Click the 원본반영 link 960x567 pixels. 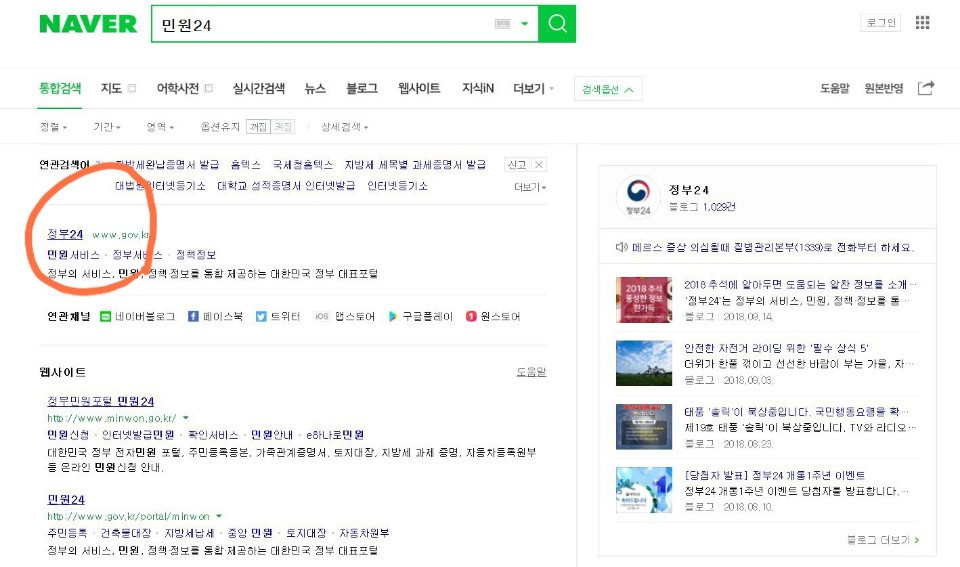(x=883, y=88)
